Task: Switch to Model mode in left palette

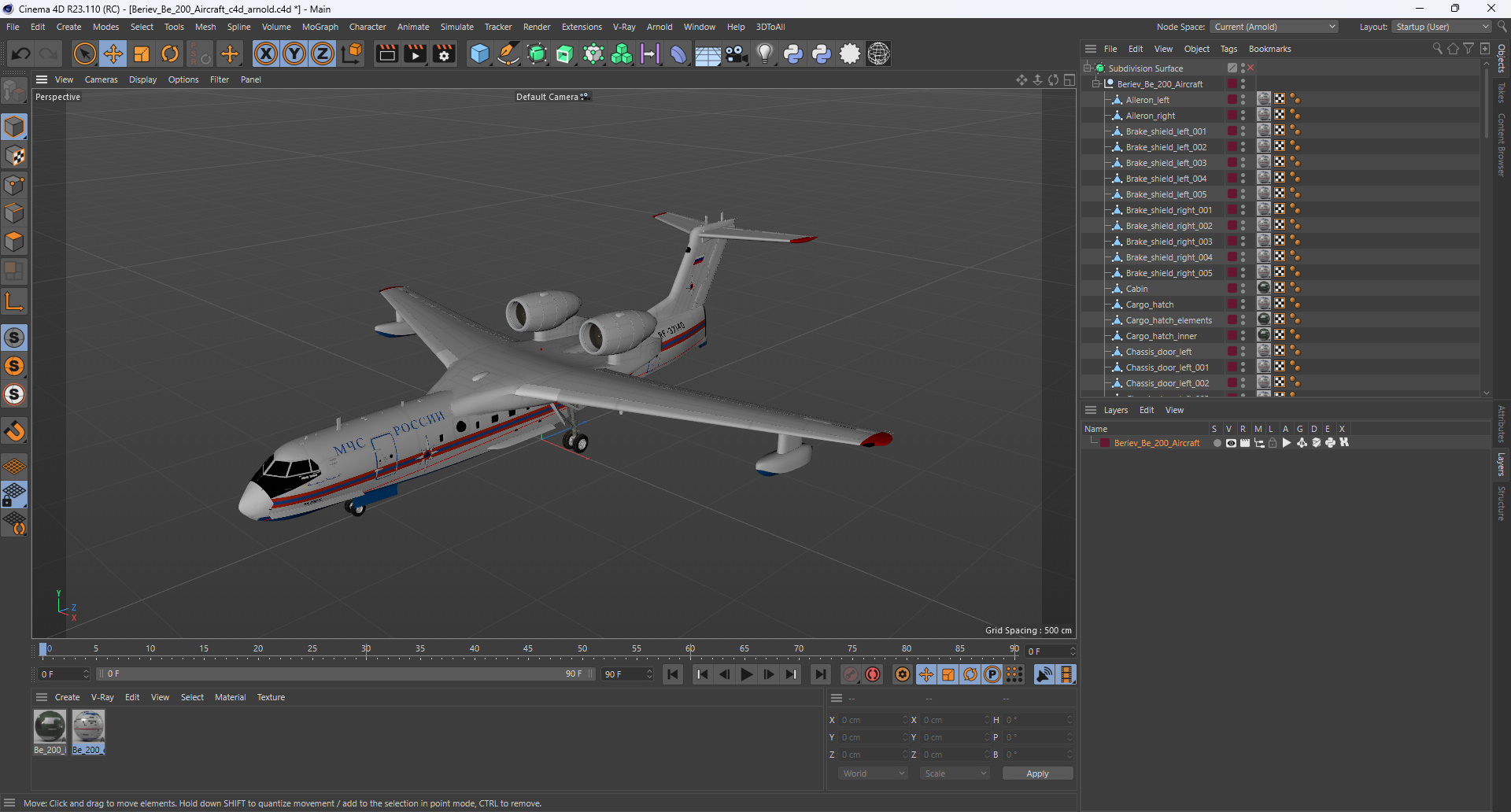Action: pos(14,127)
